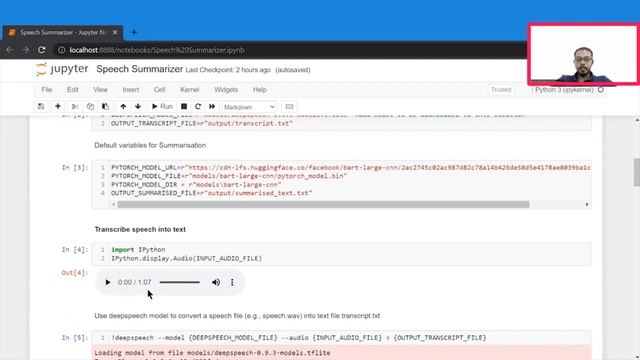The image size is (640, 360).
Task: Seek on the audio progress slider
Action: [180, 282]
